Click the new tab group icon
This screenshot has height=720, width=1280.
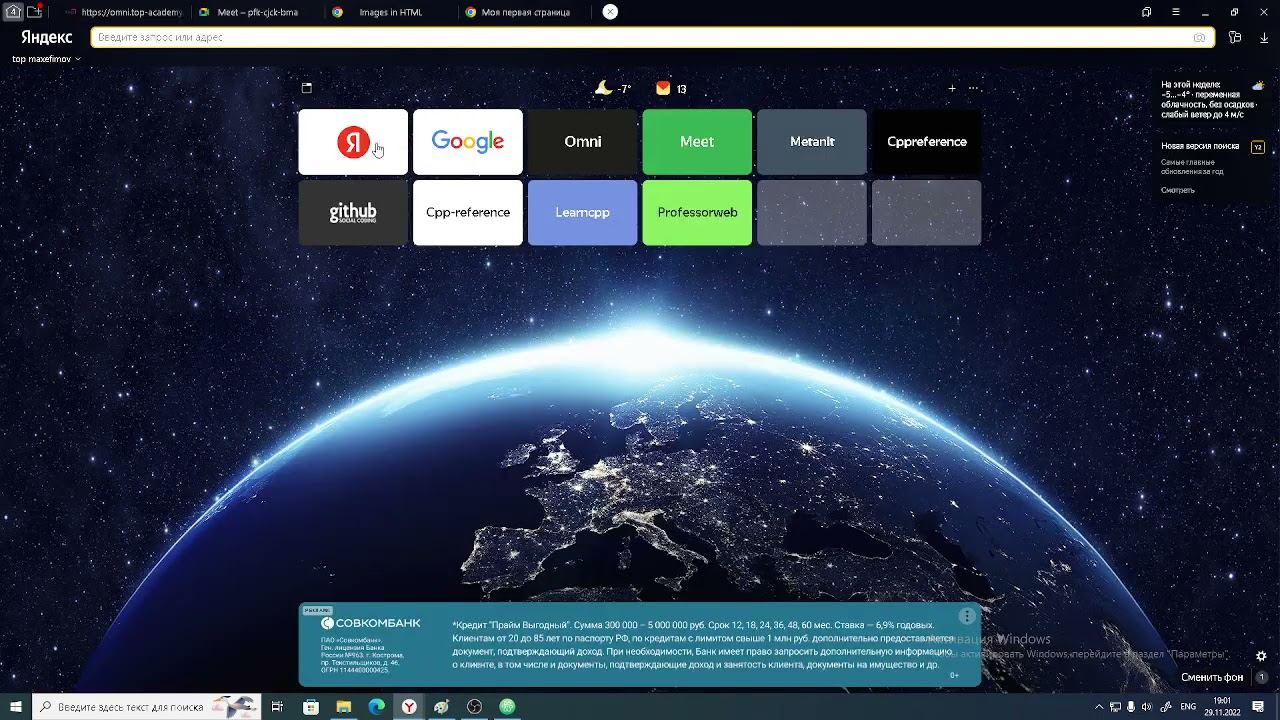(x=35, y=12)
